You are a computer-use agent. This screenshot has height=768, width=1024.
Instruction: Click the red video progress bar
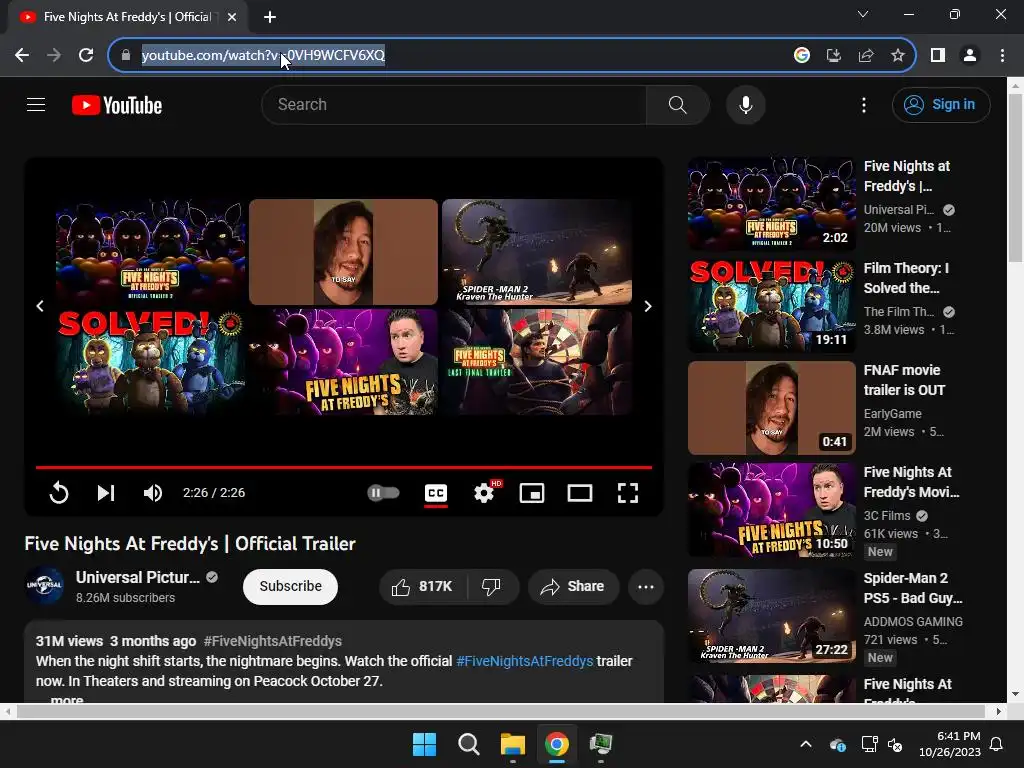(x=344, y=468)
